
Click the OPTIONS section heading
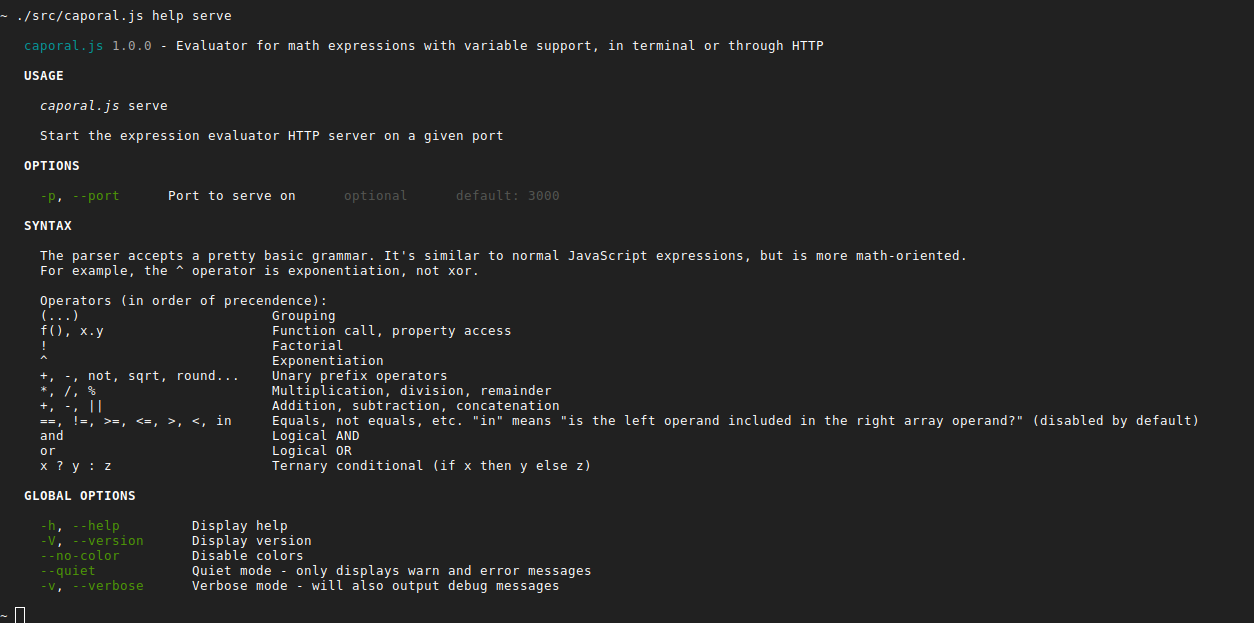pyautogui.click(x=52, y=166)
